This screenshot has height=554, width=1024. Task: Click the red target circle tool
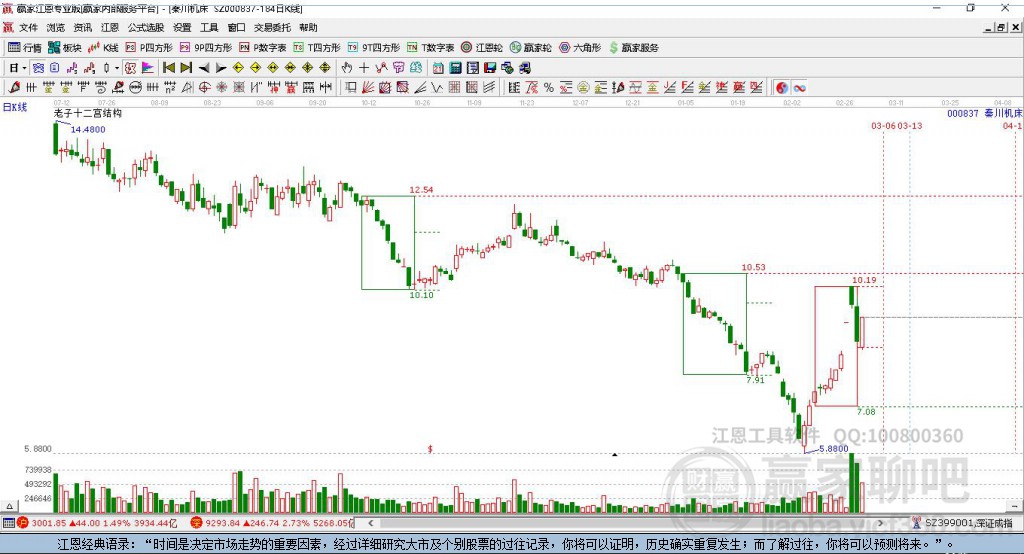tap(204, 87)
